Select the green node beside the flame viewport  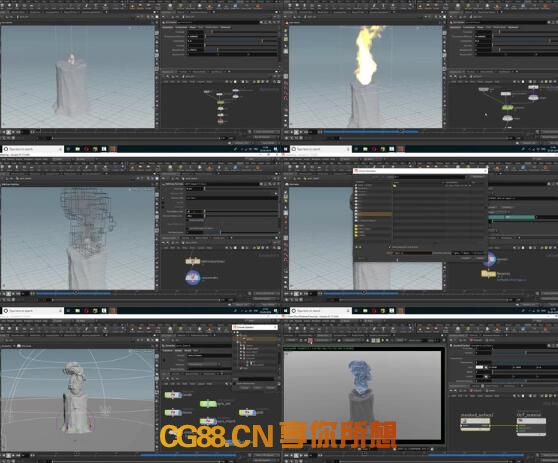507,107
